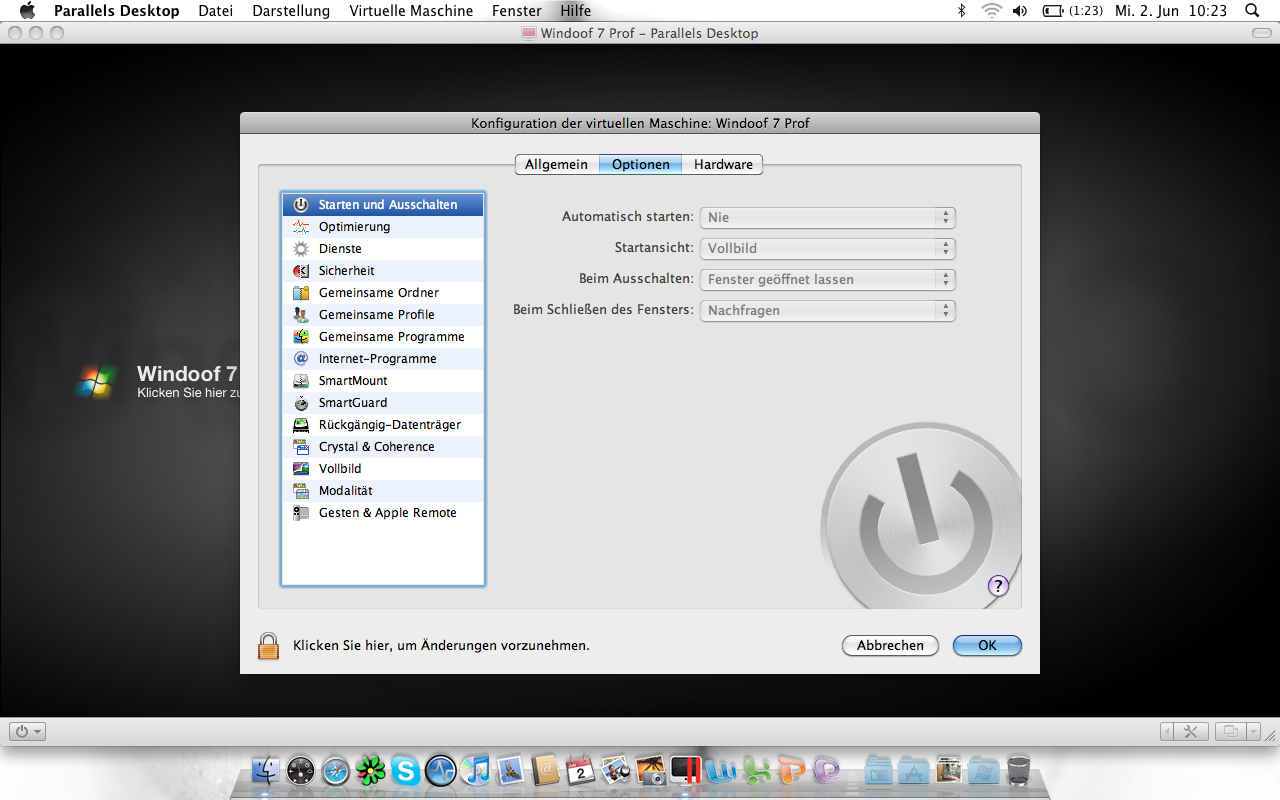The width and height of the screenshot is (1280, 800).
Task: Confirm with the OK button
Action: tap(987, 645)
